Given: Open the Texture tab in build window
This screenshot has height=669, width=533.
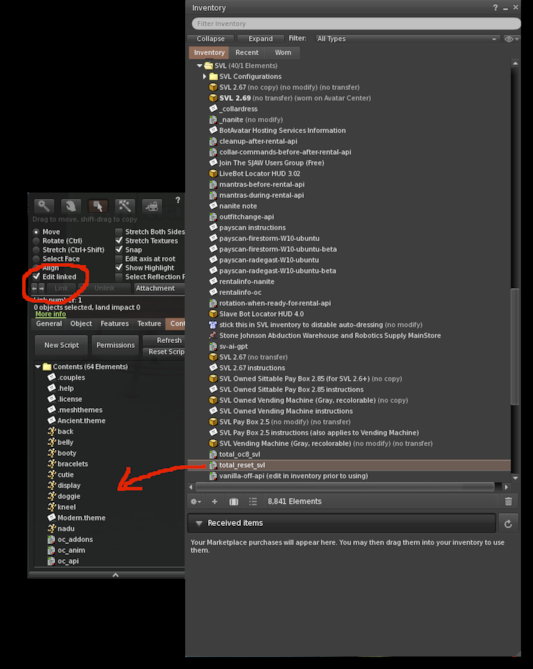Looking at the screenshot, I should 149,324.
